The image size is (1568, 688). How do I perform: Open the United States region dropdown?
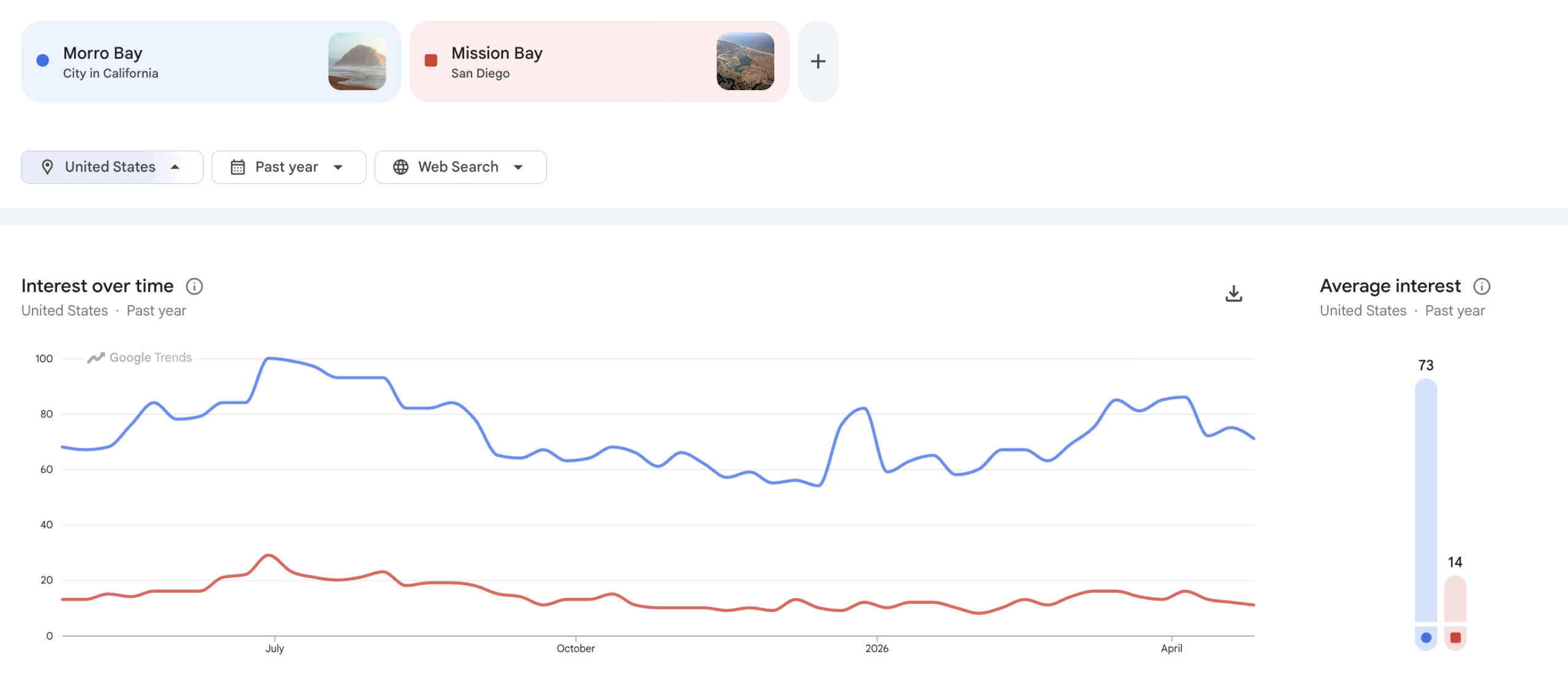[112, 167]
